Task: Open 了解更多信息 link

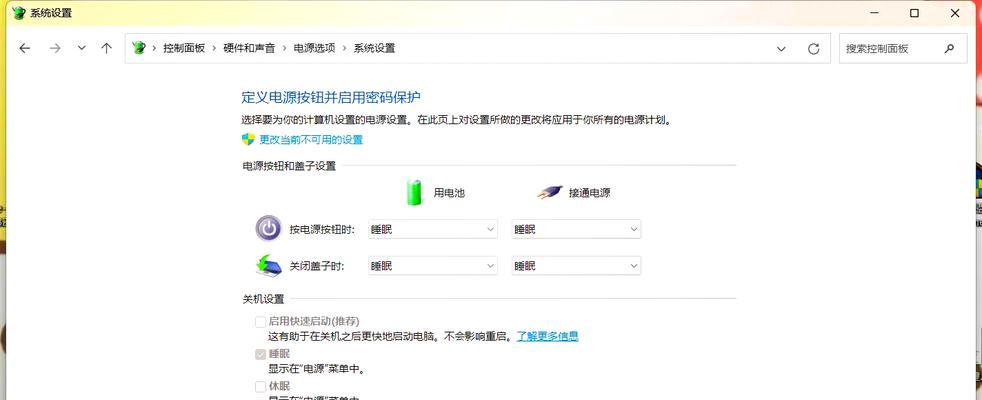Action: (547, 336)
